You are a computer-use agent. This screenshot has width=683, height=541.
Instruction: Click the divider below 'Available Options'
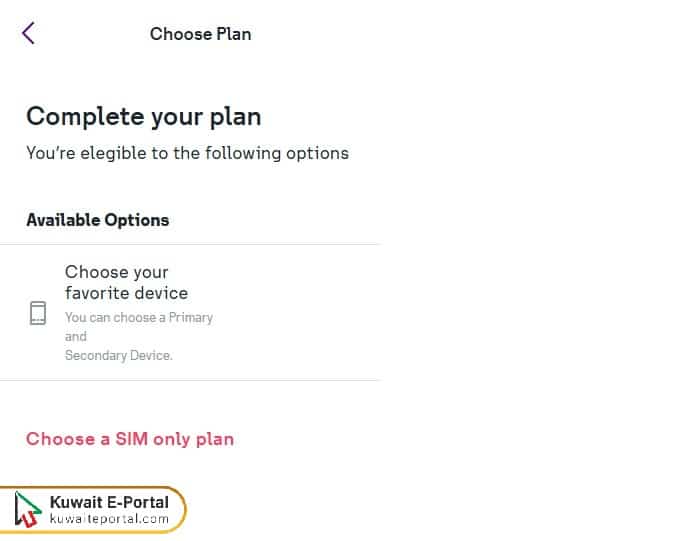[190, 244]
